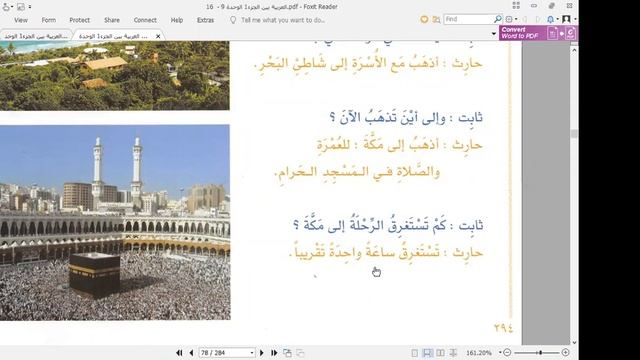The image size is (640, 360).
Task: Switch to the first document tab
Action: [x=36, y=36]
